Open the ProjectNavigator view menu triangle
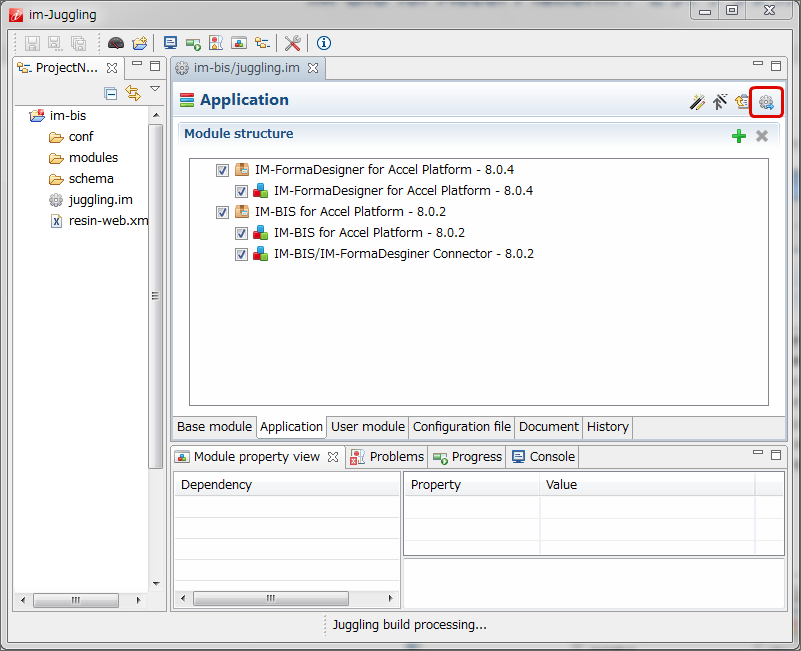Viewport: 801px width, 651px height. (155, 89)
